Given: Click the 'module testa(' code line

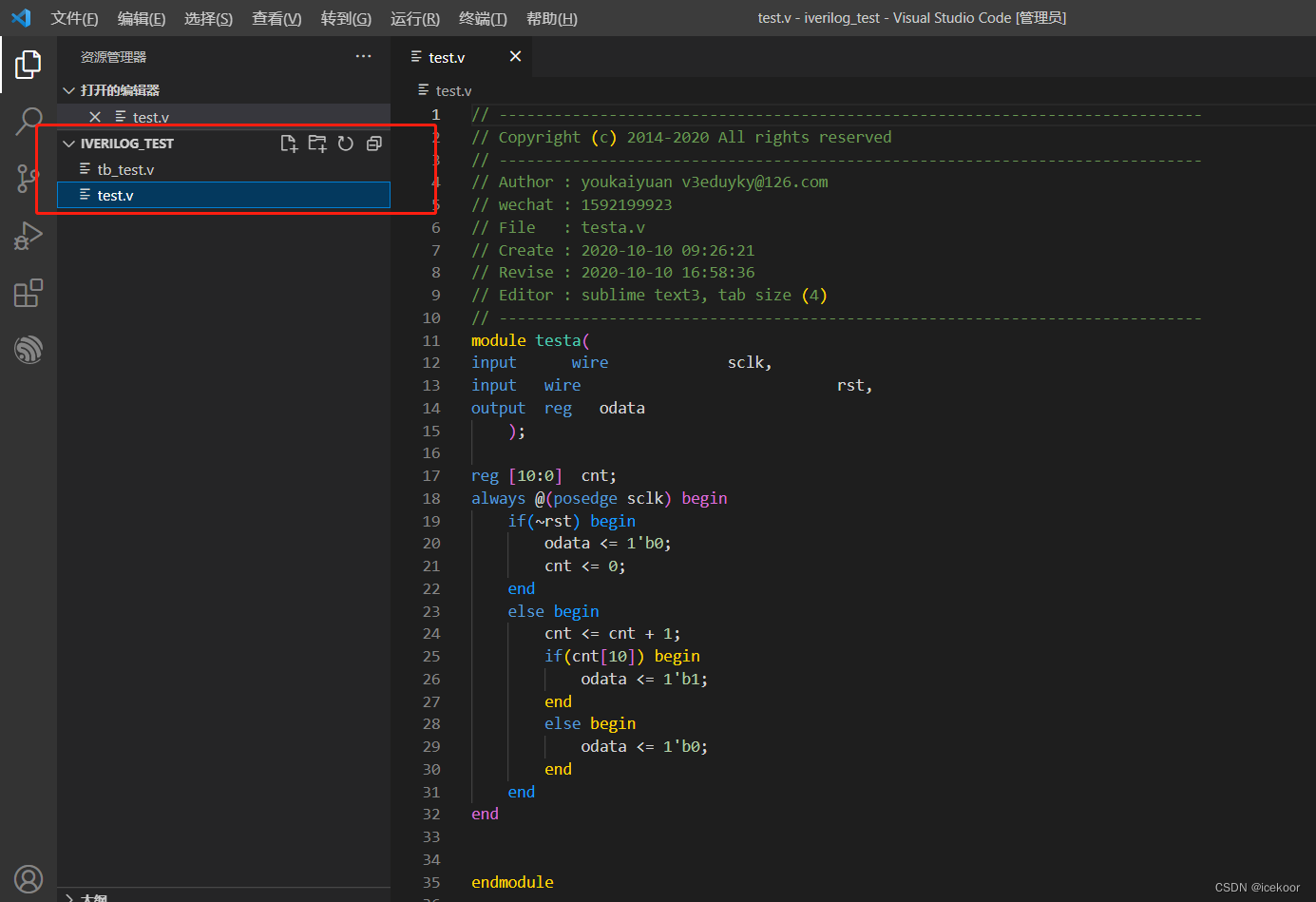Looking at the screenshot, I should coord(530,340).
